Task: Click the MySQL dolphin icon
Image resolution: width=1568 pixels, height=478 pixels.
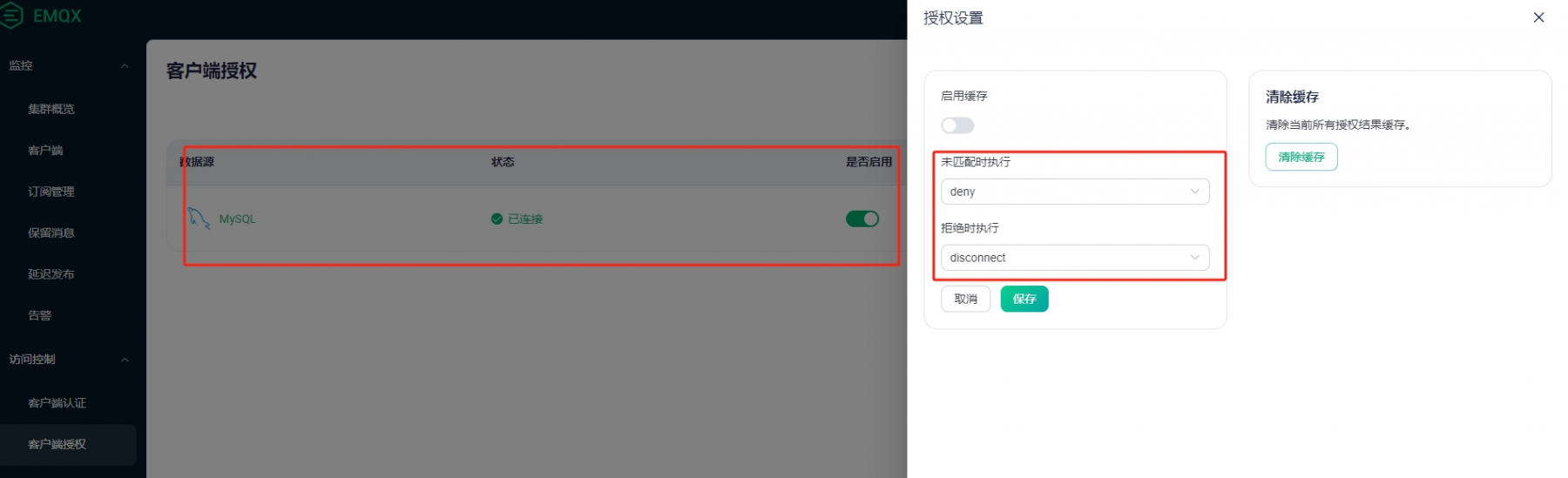Action: tap(199, 219)
